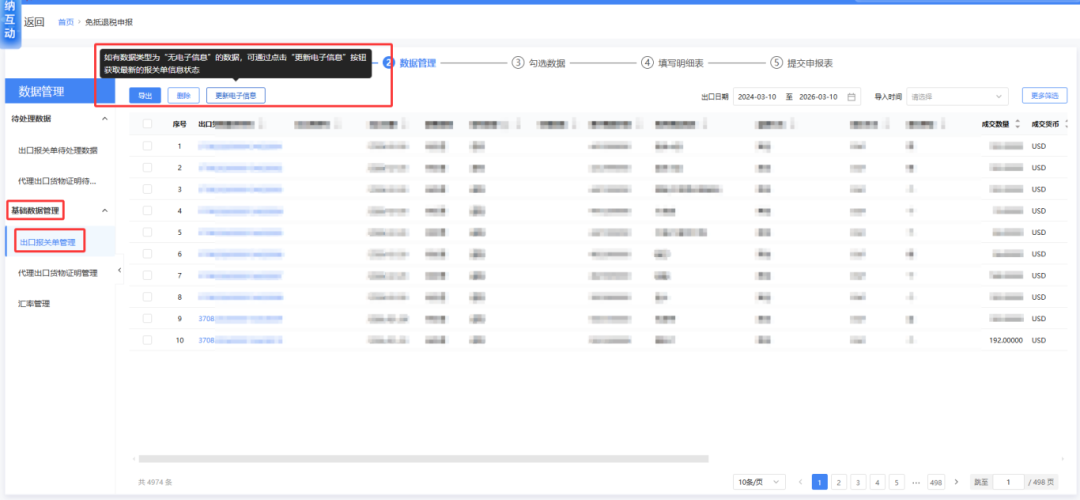Viewport: 1080px width, 500px height.
Task: Jump to step 5 提交申报表
Action: pyautogui.click(x=802, y=63)
